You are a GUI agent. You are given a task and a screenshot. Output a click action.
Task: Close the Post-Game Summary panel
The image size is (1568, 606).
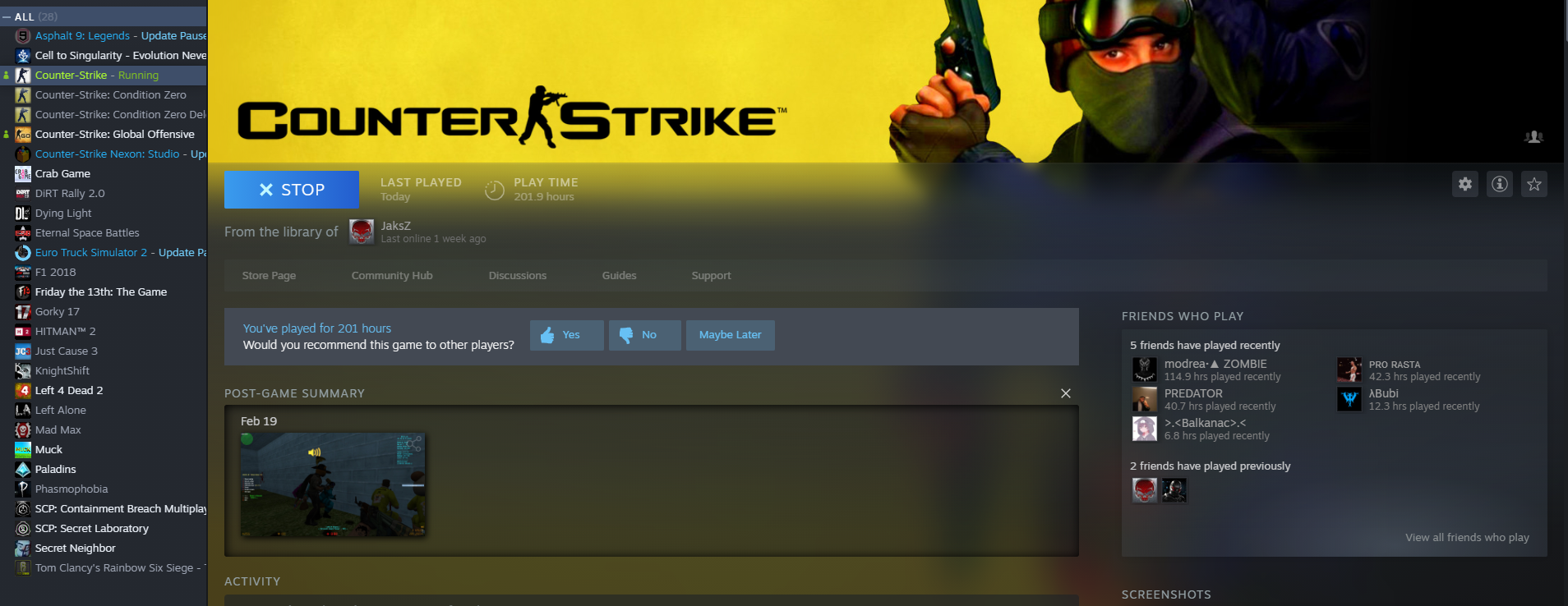1066,393
